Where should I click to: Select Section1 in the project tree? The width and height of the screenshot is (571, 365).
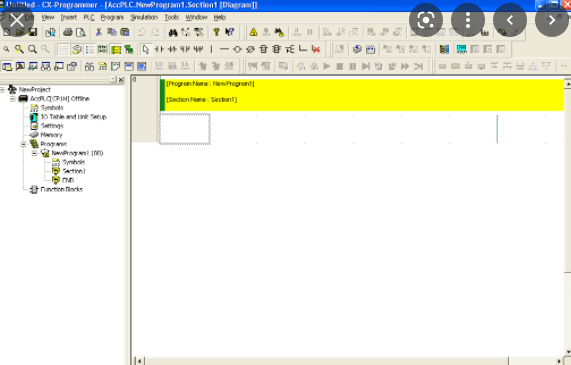click(74, 172)
